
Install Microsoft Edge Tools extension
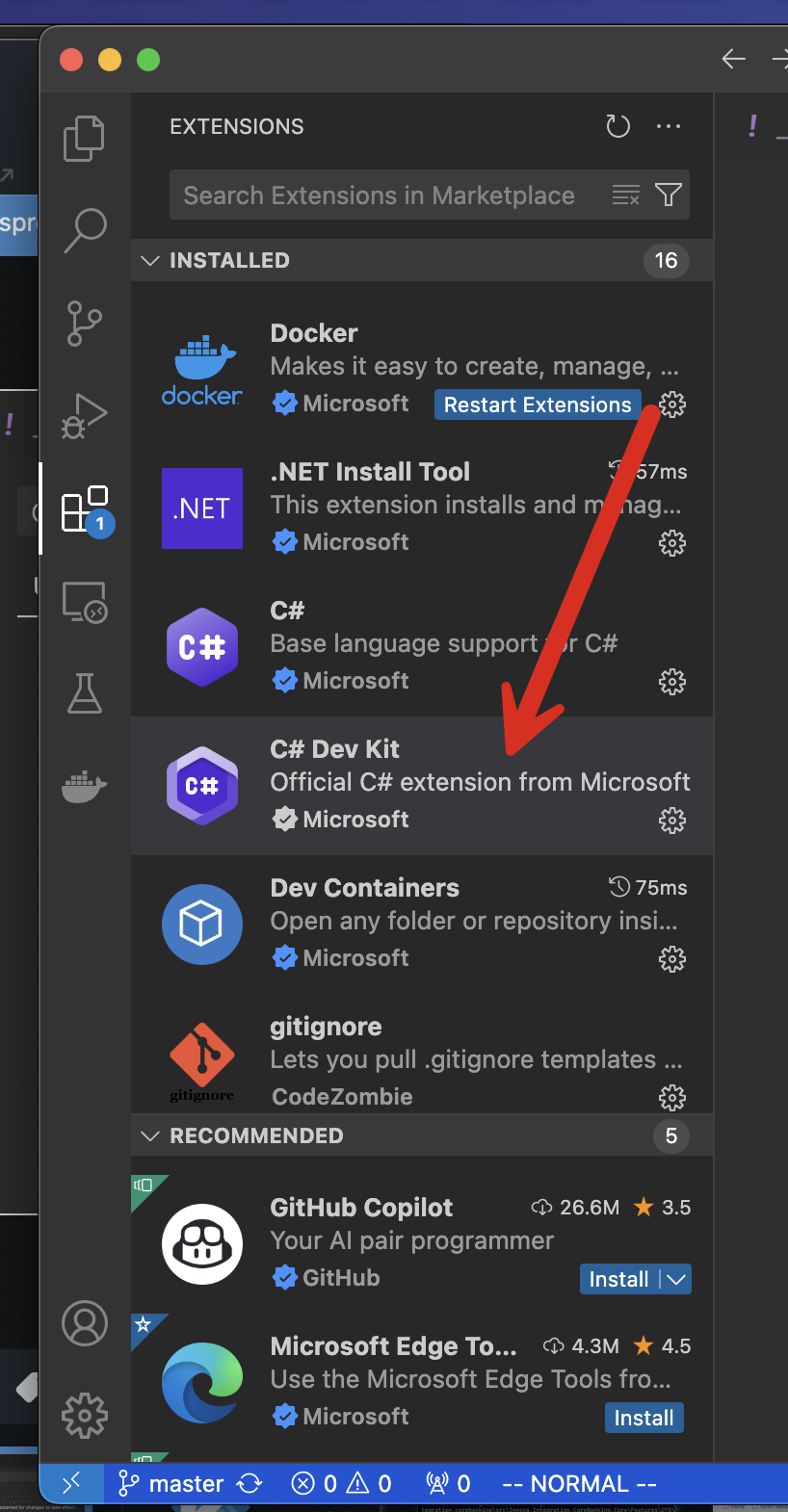pos(644,1418)
